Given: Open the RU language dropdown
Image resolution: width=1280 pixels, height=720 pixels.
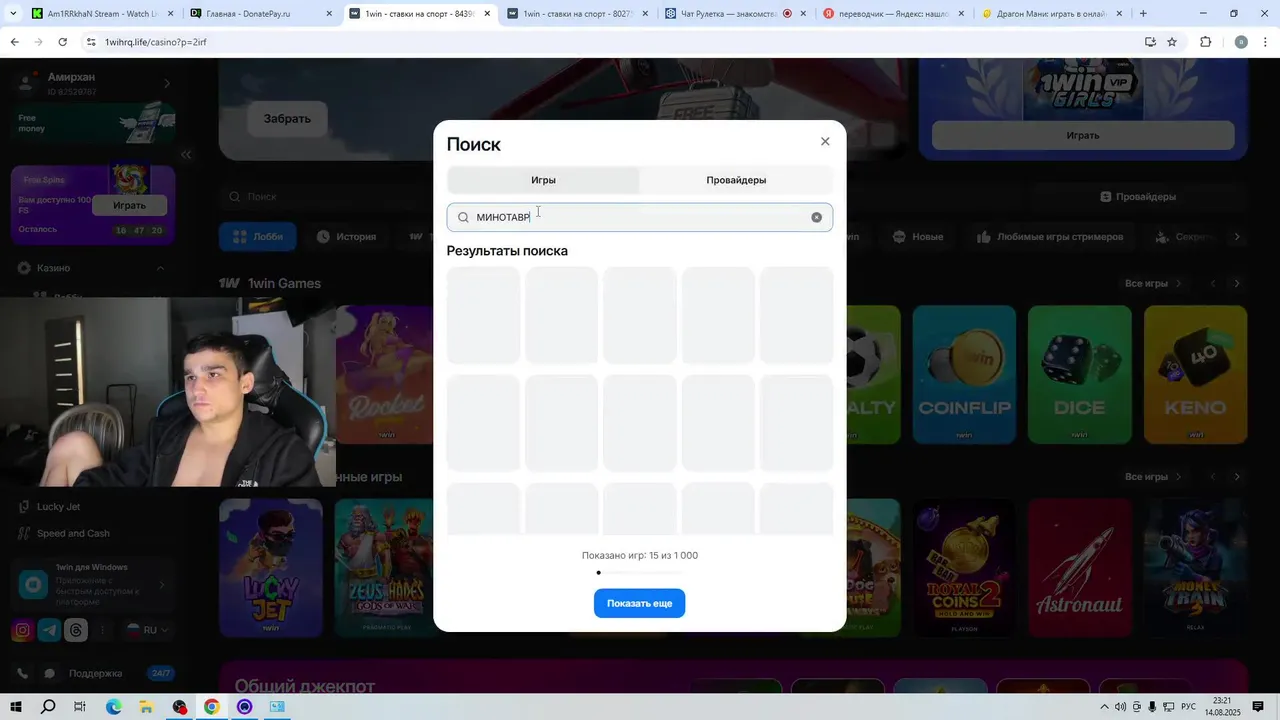Looking at the screenshot, I should 147,631.
